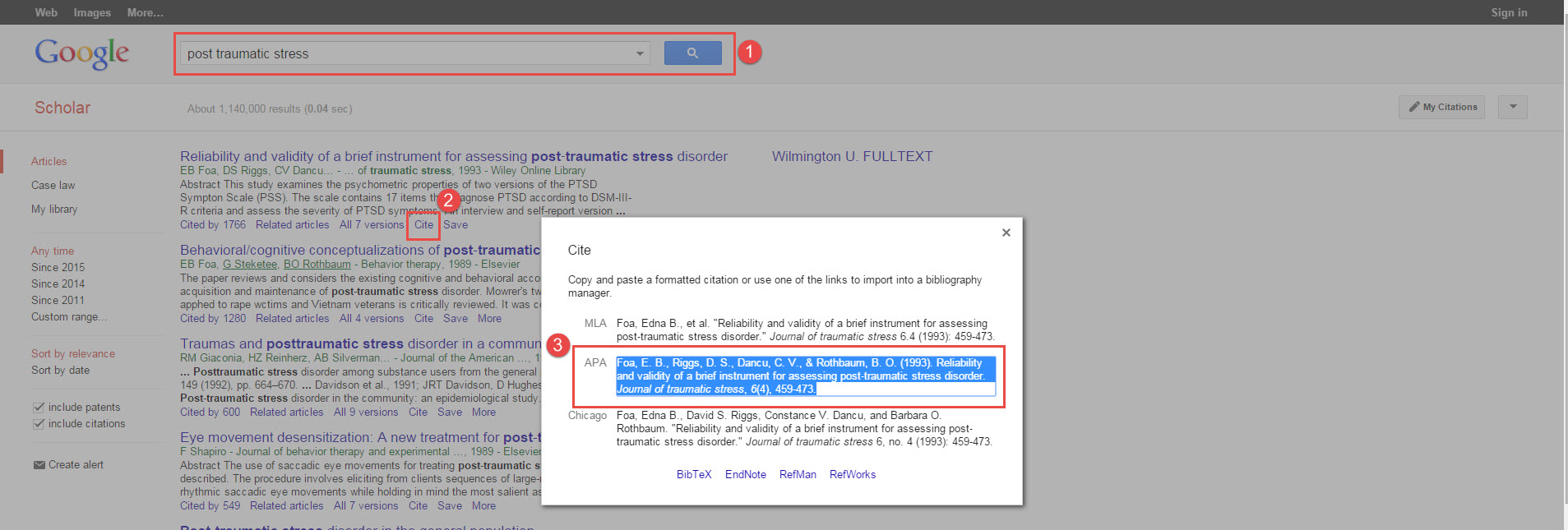Toggle the include patents checkbox
Viewport: 1568px width, 530px height.
click(x=38, y=407)
